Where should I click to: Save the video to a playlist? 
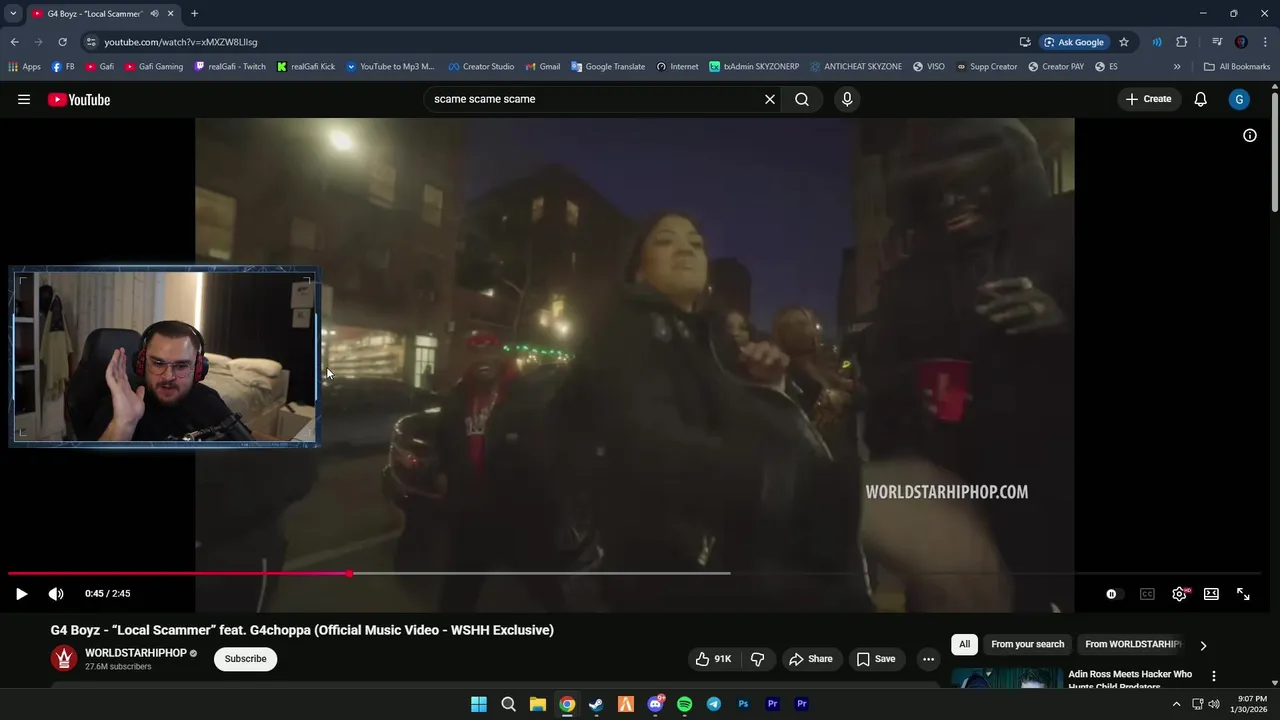(876, 659)
